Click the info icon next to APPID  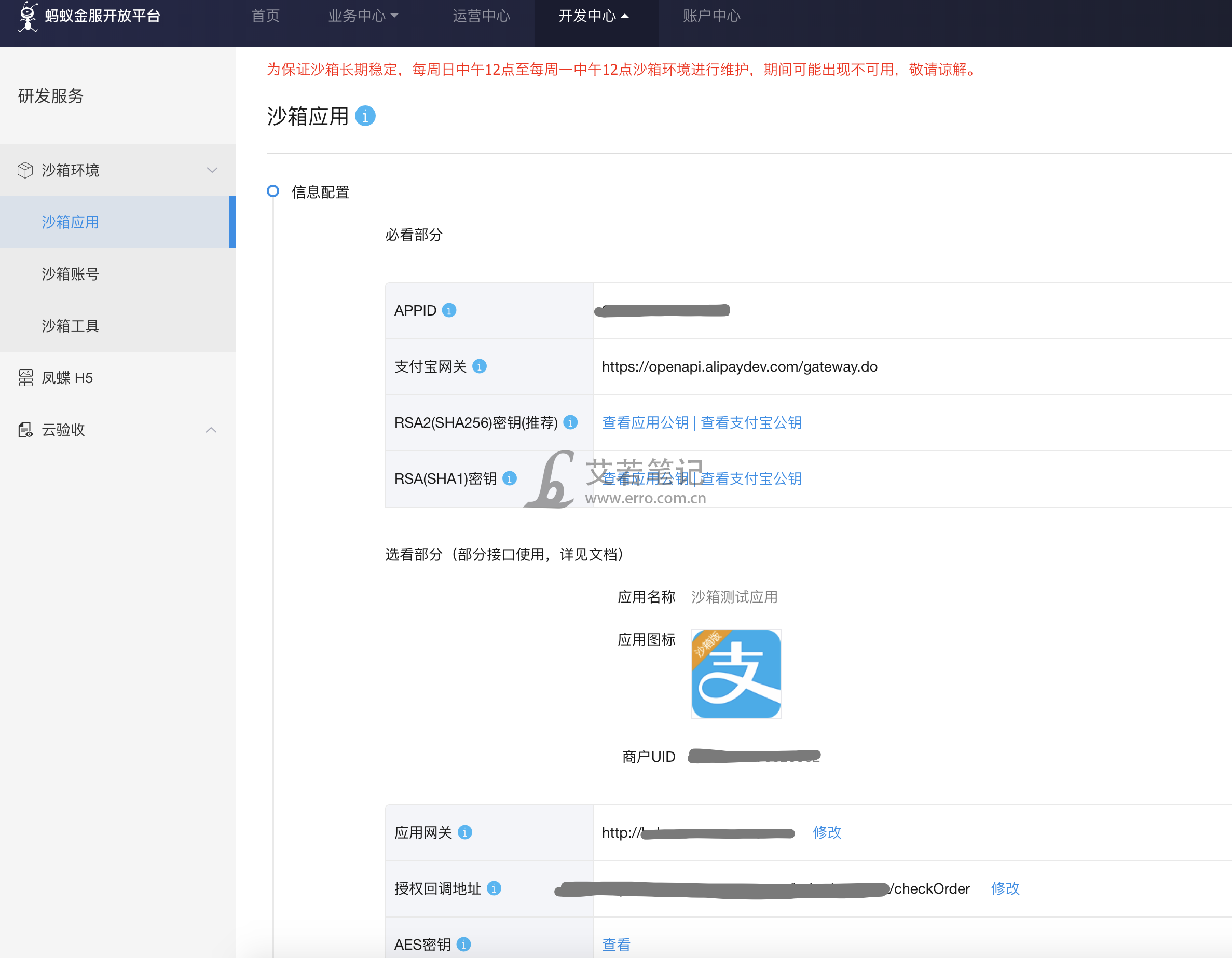pos(449,310)
